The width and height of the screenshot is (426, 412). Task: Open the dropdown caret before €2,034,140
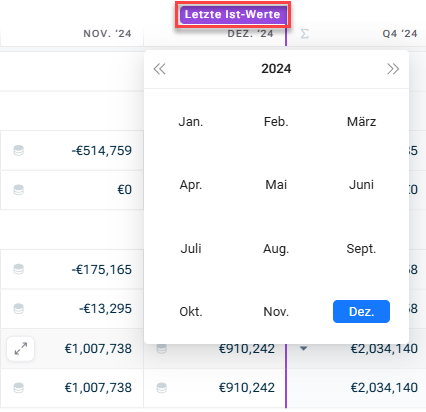click(x=303, y=349)
